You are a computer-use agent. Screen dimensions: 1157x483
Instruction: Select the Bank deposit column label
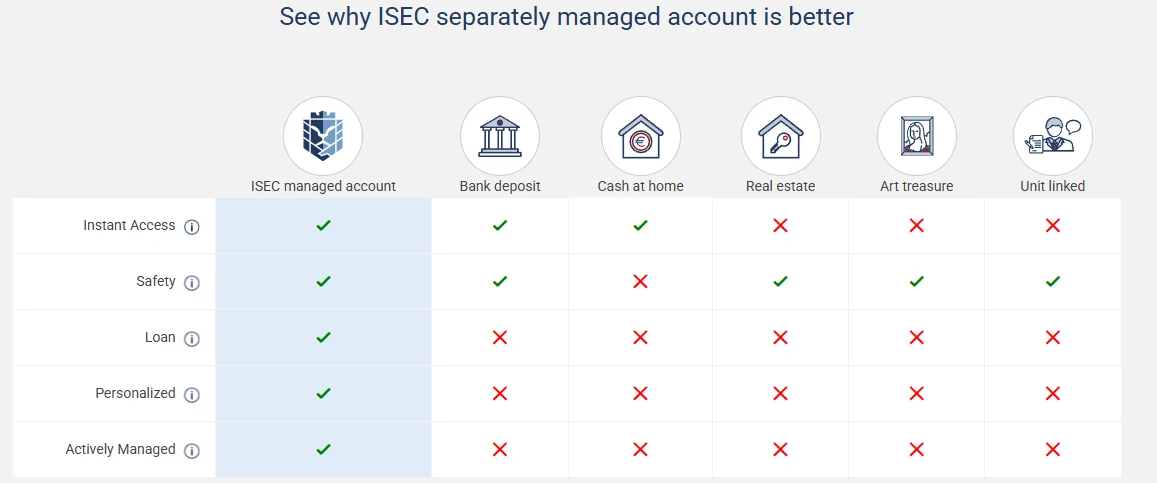500,187
